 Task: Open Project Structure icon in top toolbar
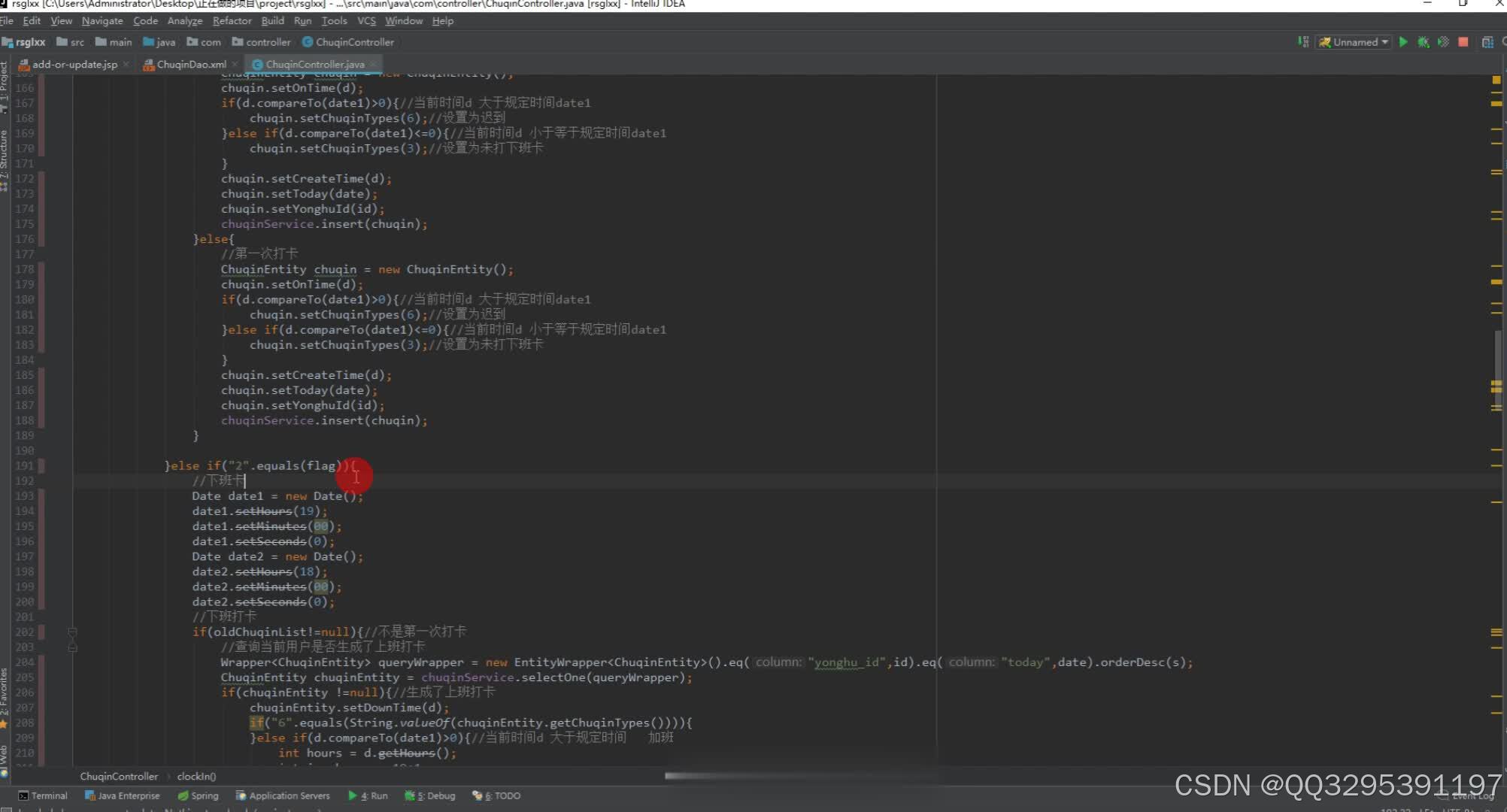point(1487,42)
